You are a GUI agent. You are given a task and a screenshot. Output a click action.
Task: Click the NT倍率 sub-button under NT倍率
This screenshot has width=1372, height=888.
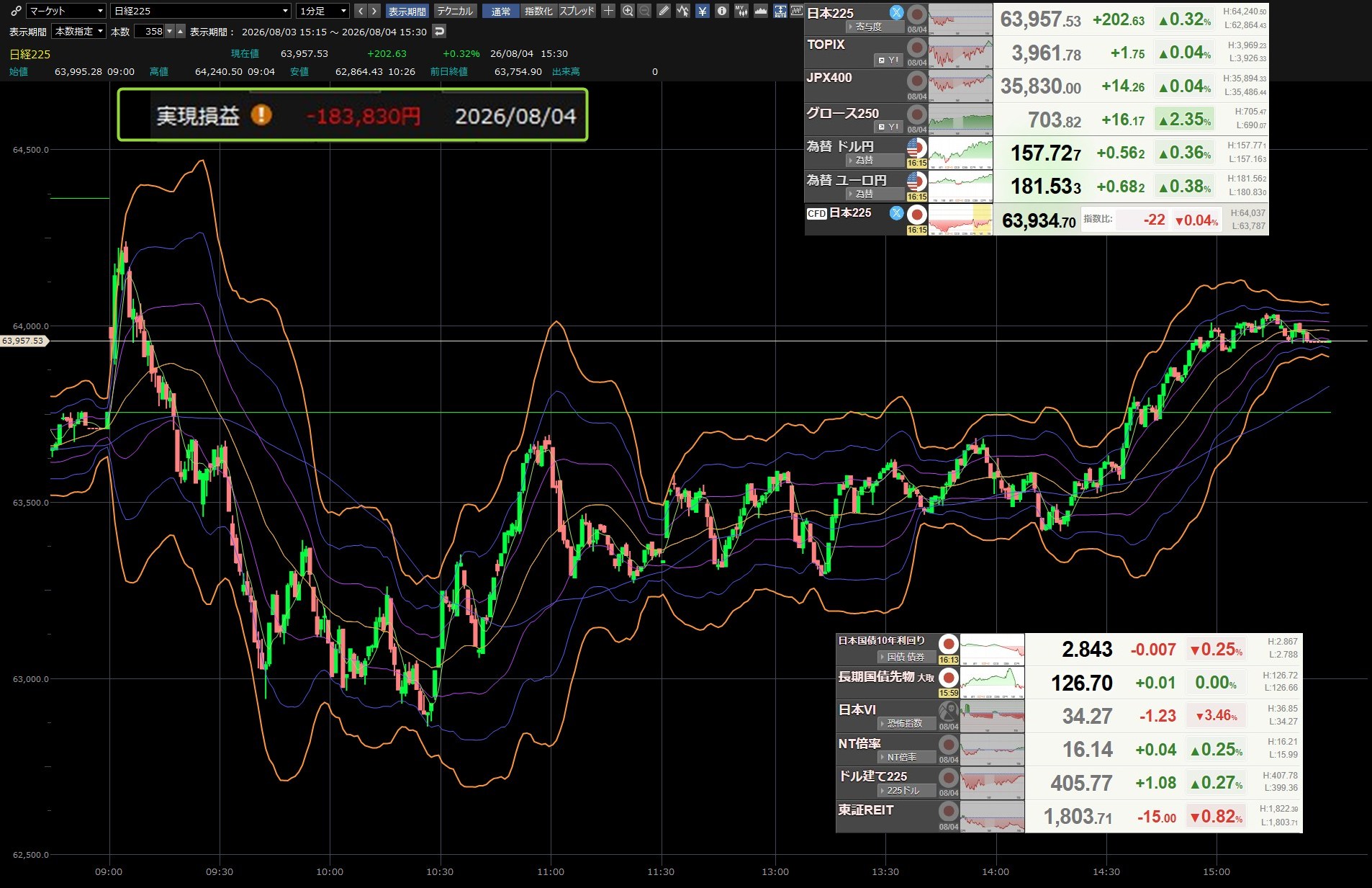click(906, 757)
